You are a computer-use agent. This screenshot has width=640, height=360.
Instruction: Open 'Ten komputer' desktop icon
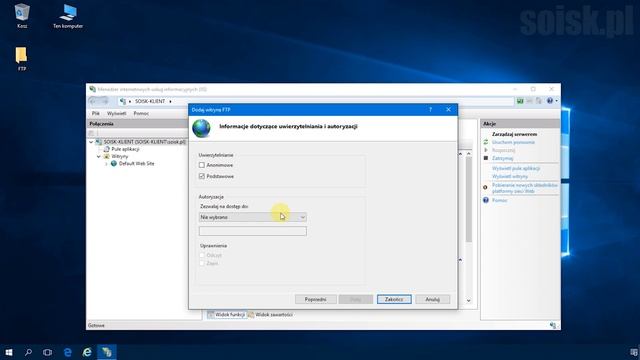[68, 16]
